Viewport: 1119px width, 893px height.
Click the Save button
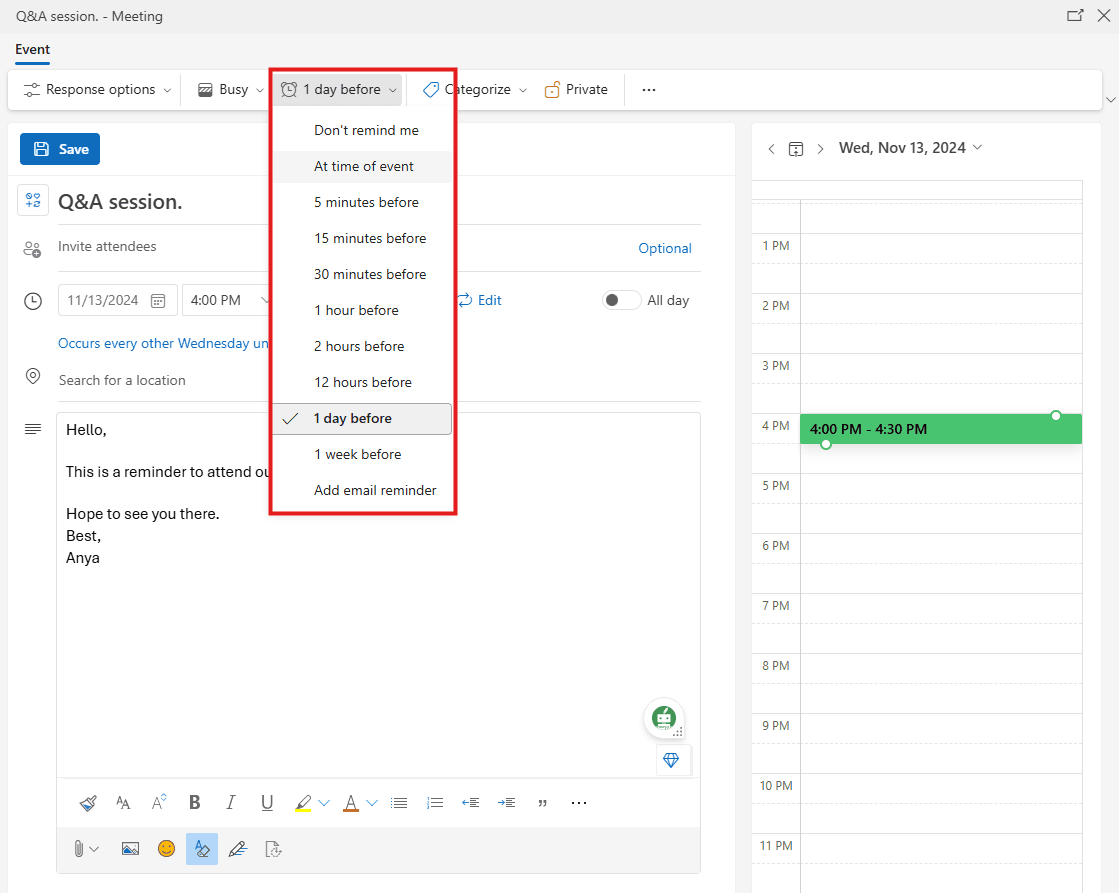pyautogui.click(x=59, y=148)
